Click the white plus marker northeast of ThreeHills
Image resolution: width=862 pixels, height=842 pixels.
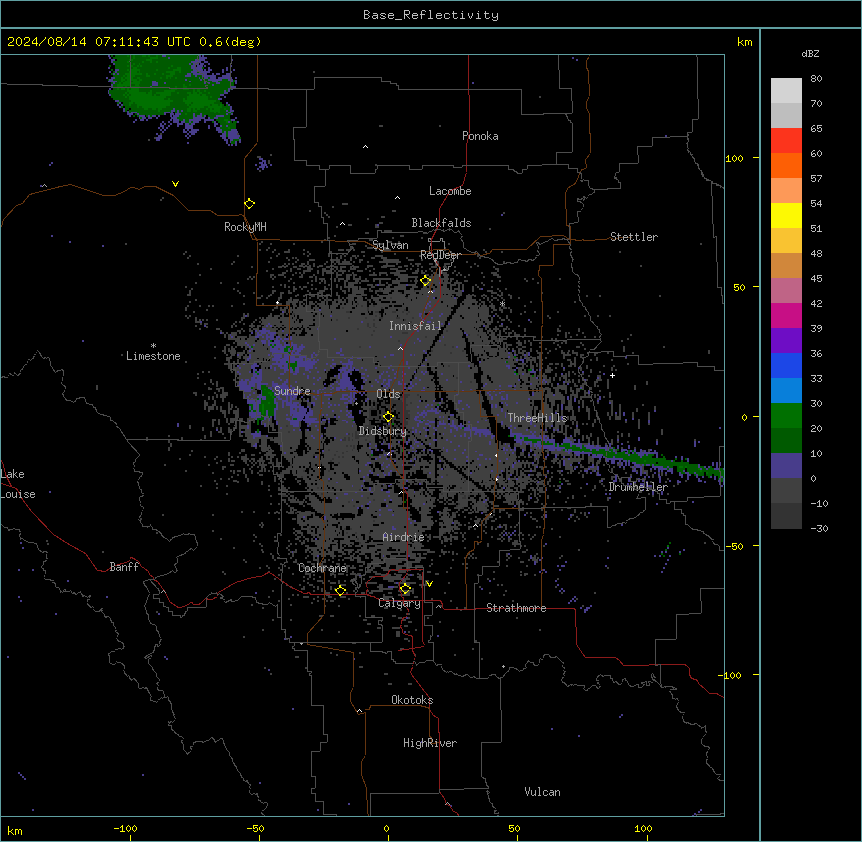[x=612, y=375]
